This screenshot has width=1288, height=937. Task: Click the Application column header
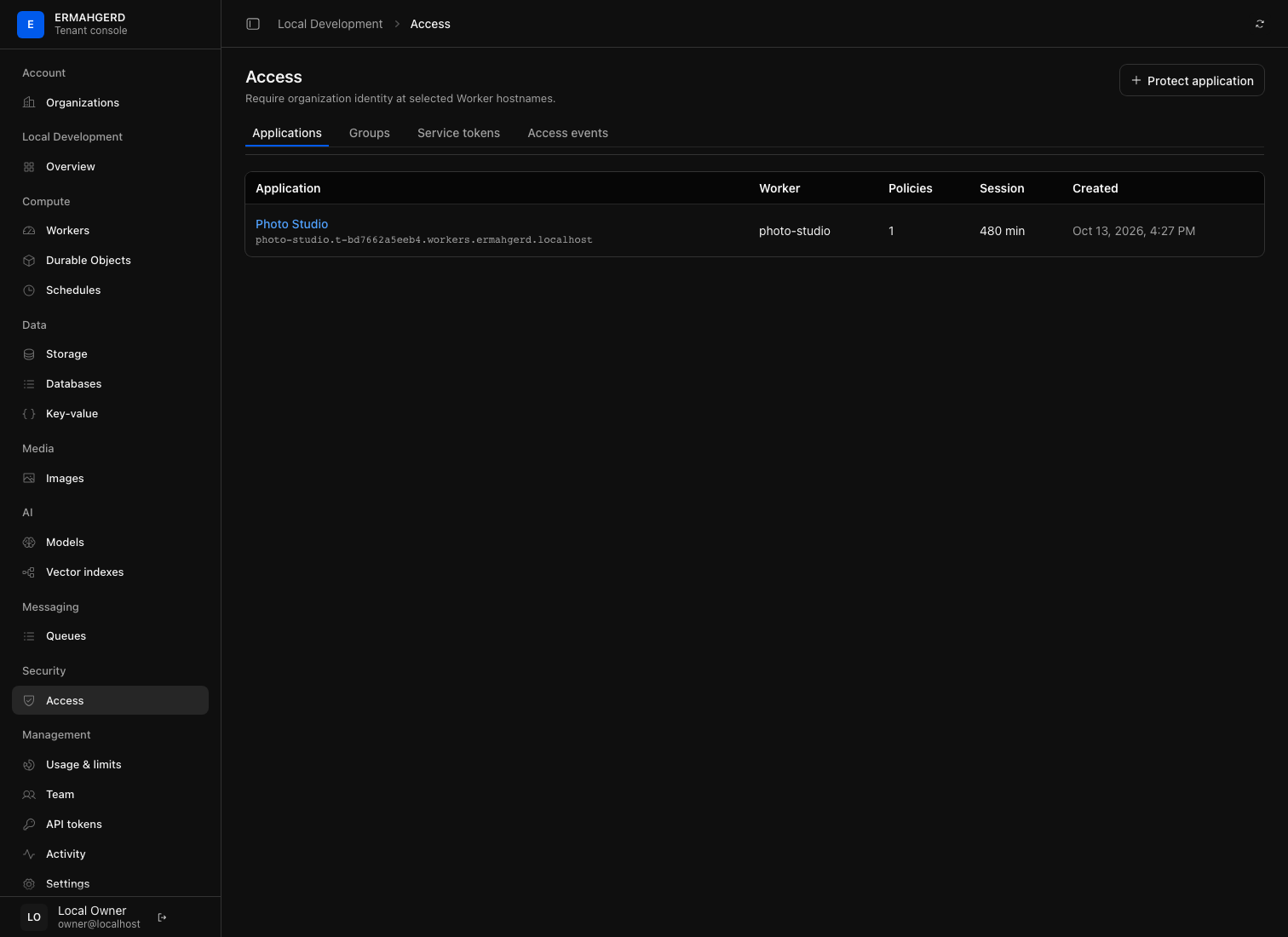[x=288, y=188]
